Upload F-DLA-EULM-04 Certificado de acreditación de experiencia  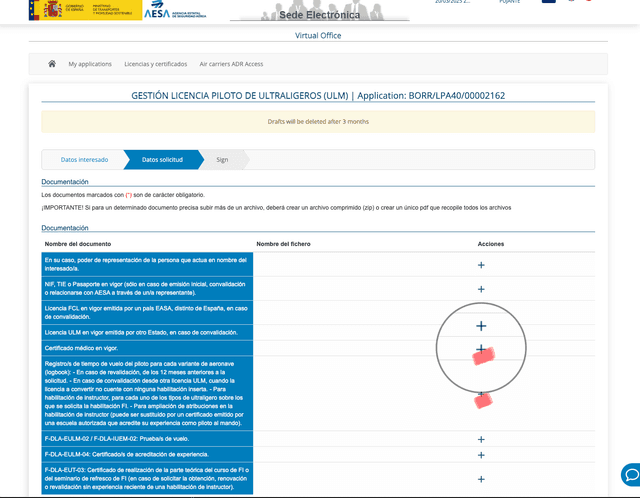481,455
